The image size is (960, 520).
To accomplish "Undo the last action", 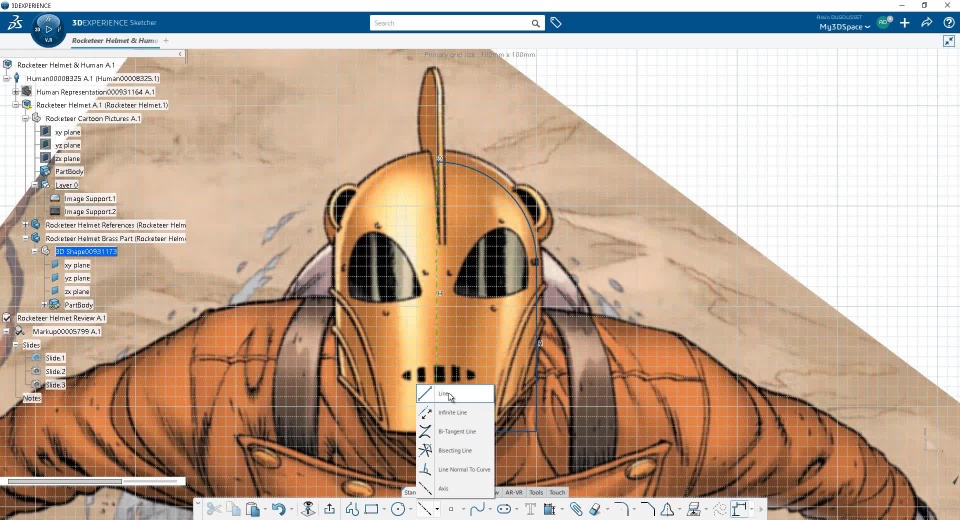I will [279, 509].
